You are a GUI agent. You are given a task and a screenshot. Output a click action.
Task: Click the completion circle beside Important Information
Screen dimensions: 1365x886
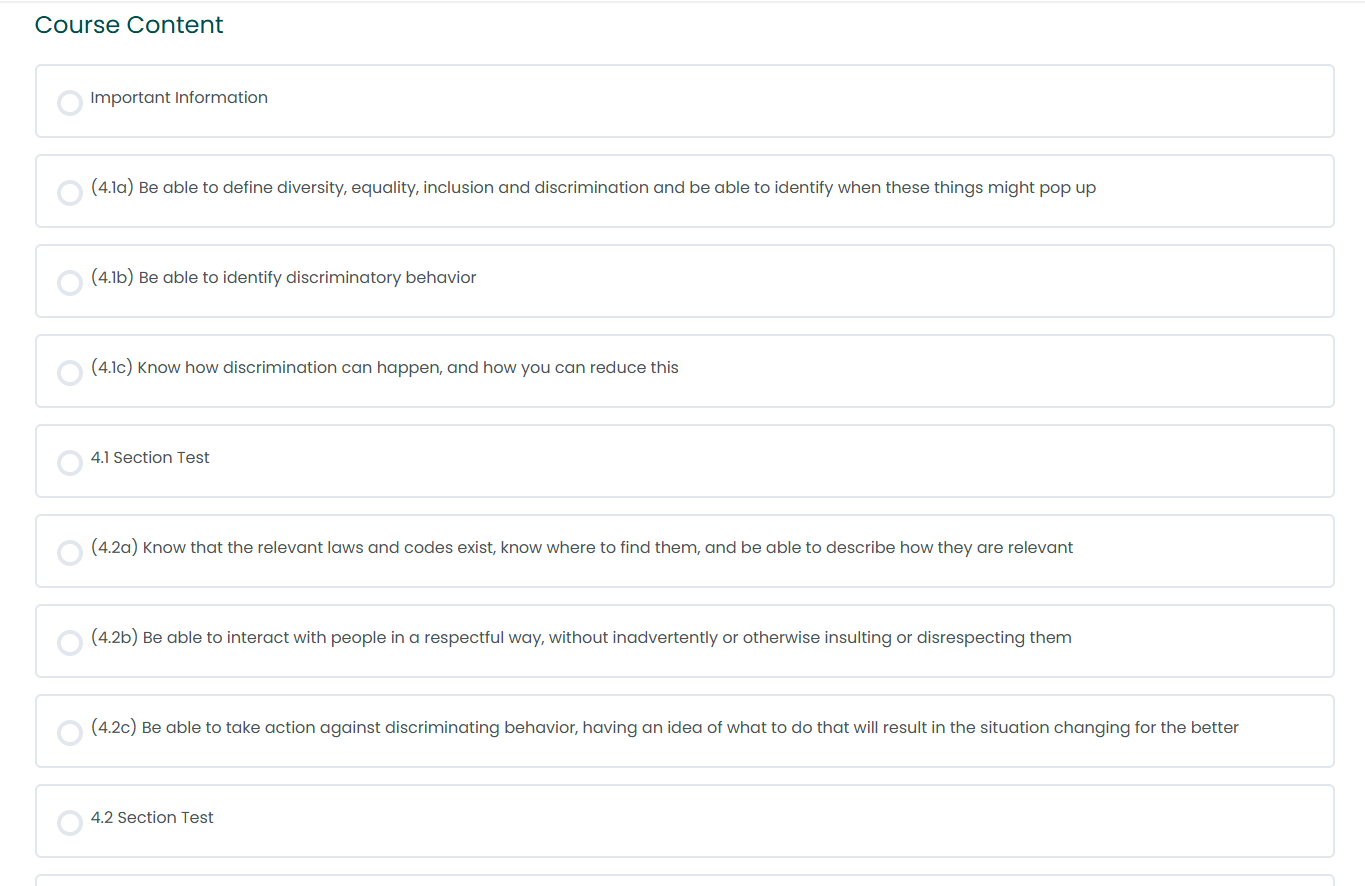70,103
